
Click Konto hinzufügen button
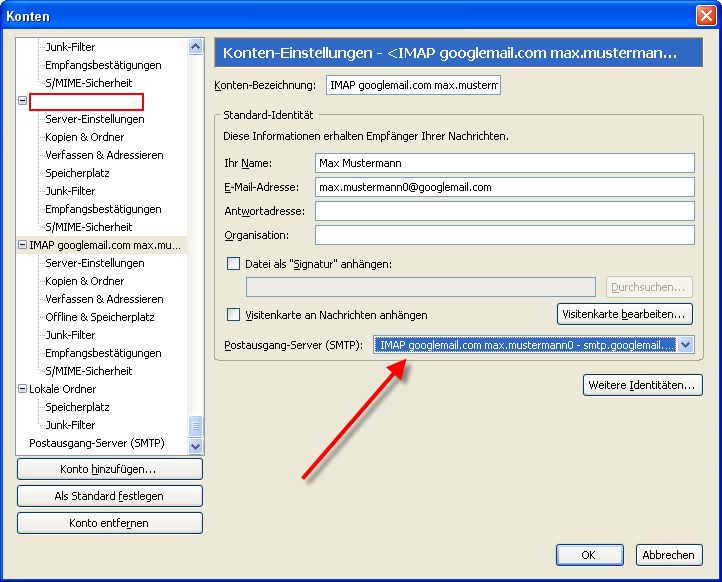pyautogui.click(x=110, y=469)
